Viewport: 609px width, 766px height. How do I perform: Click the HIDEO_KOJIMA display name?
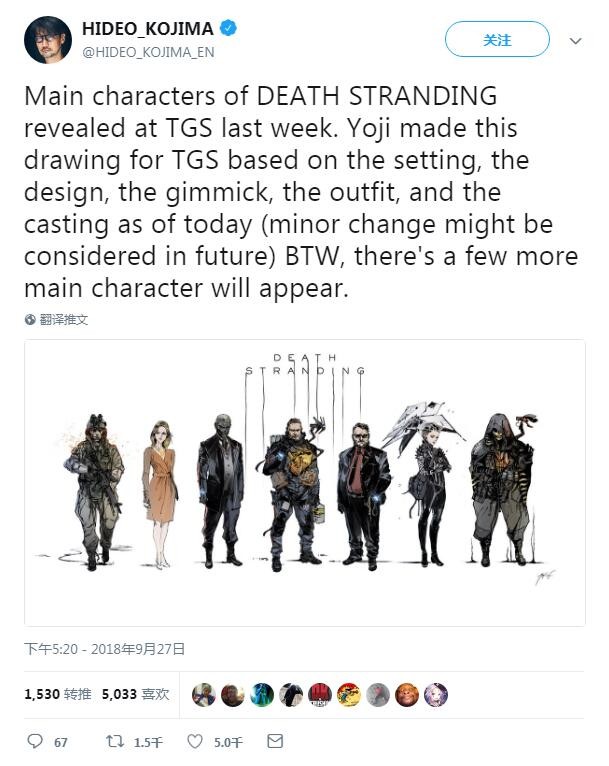click(147, 28)
